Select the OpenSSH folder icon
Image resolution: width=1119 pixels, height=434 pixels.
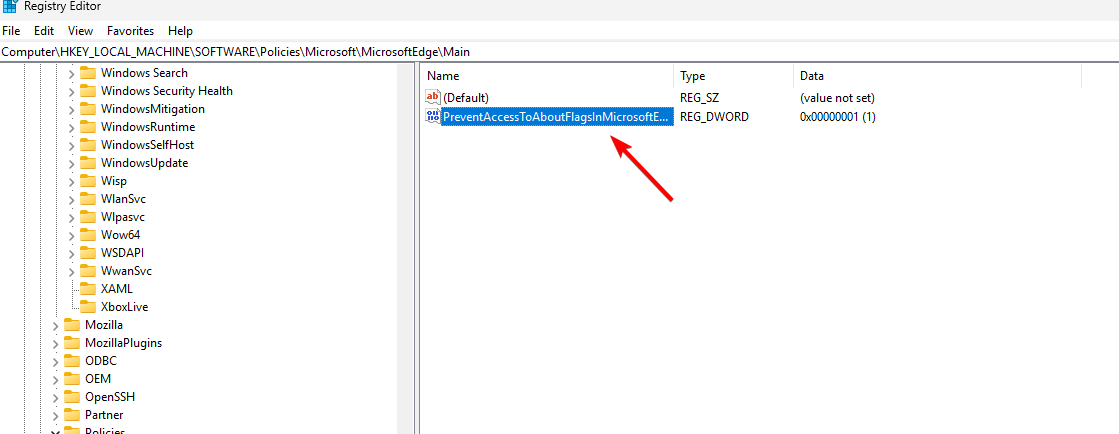[x=72, y=397]
